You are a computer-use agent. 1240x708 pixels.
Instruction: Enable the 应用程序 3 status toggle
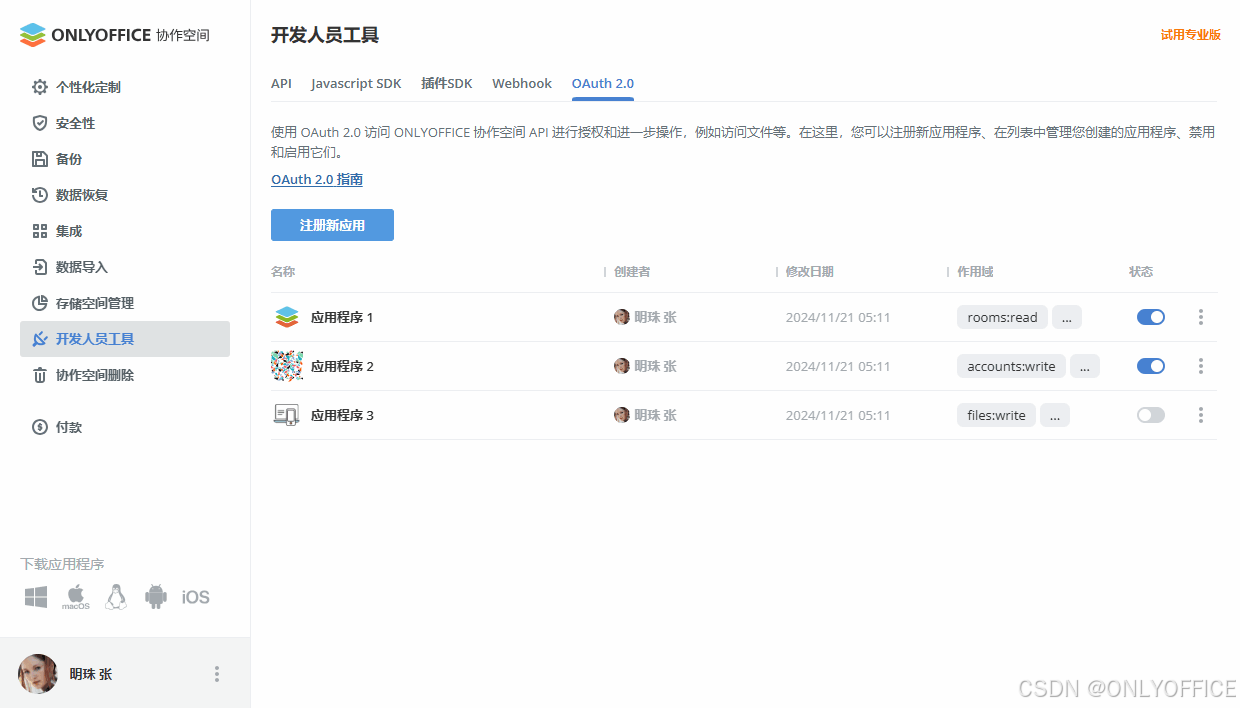pyautogui.click(x=1151, y=415)
